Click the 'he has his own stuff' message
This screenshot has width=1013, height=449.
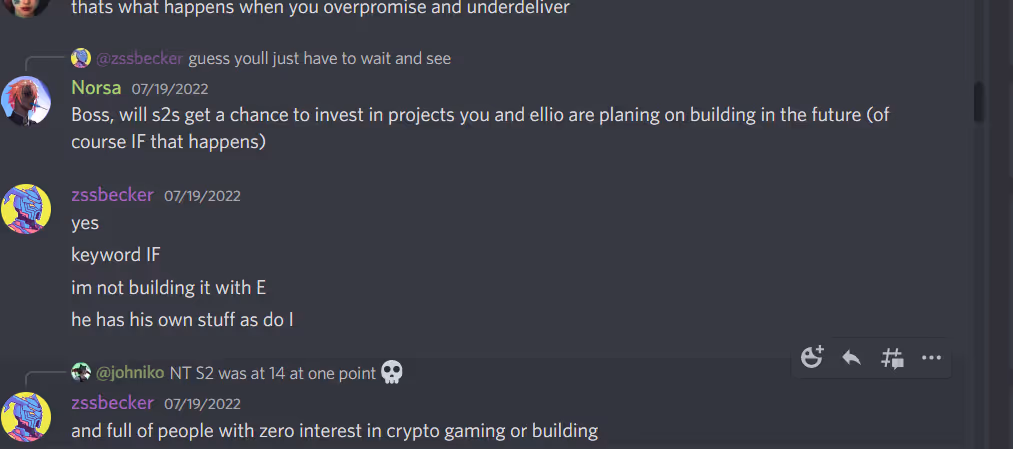tap(182, 319)
